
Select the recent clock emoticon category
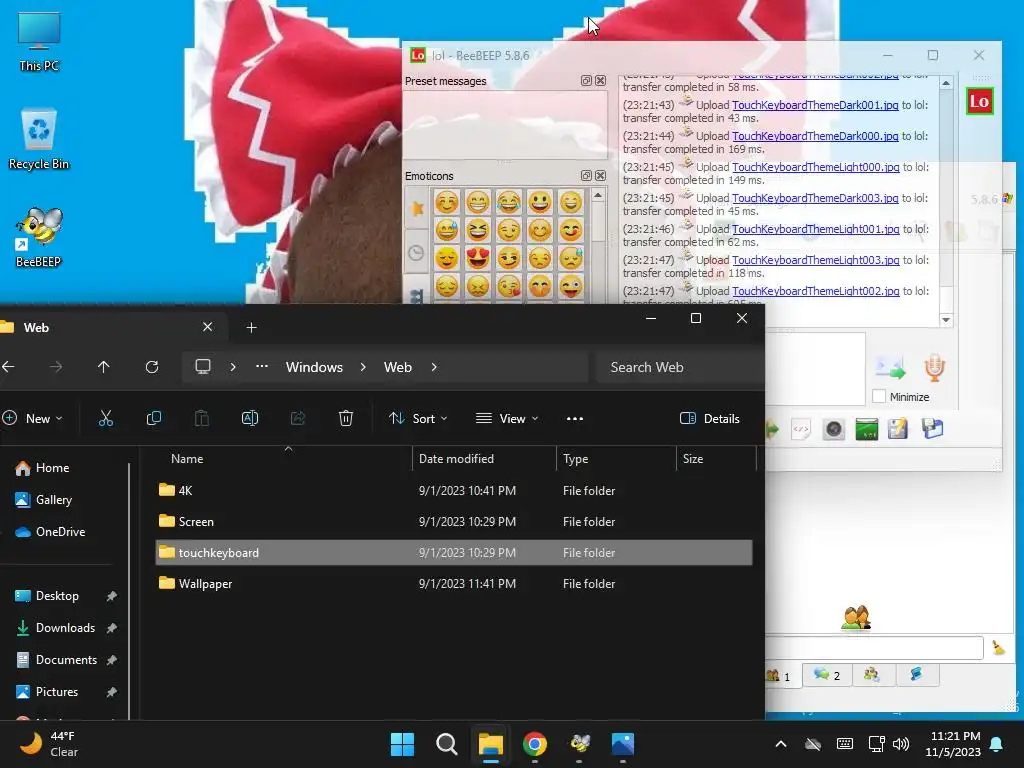416,253
